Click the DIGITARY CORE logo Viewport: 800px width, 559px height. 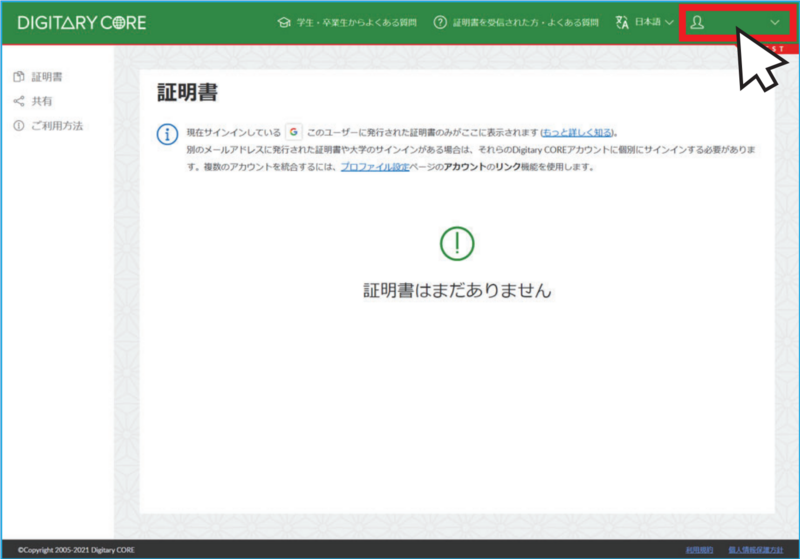pyautogui.click(x=82, y=22)
